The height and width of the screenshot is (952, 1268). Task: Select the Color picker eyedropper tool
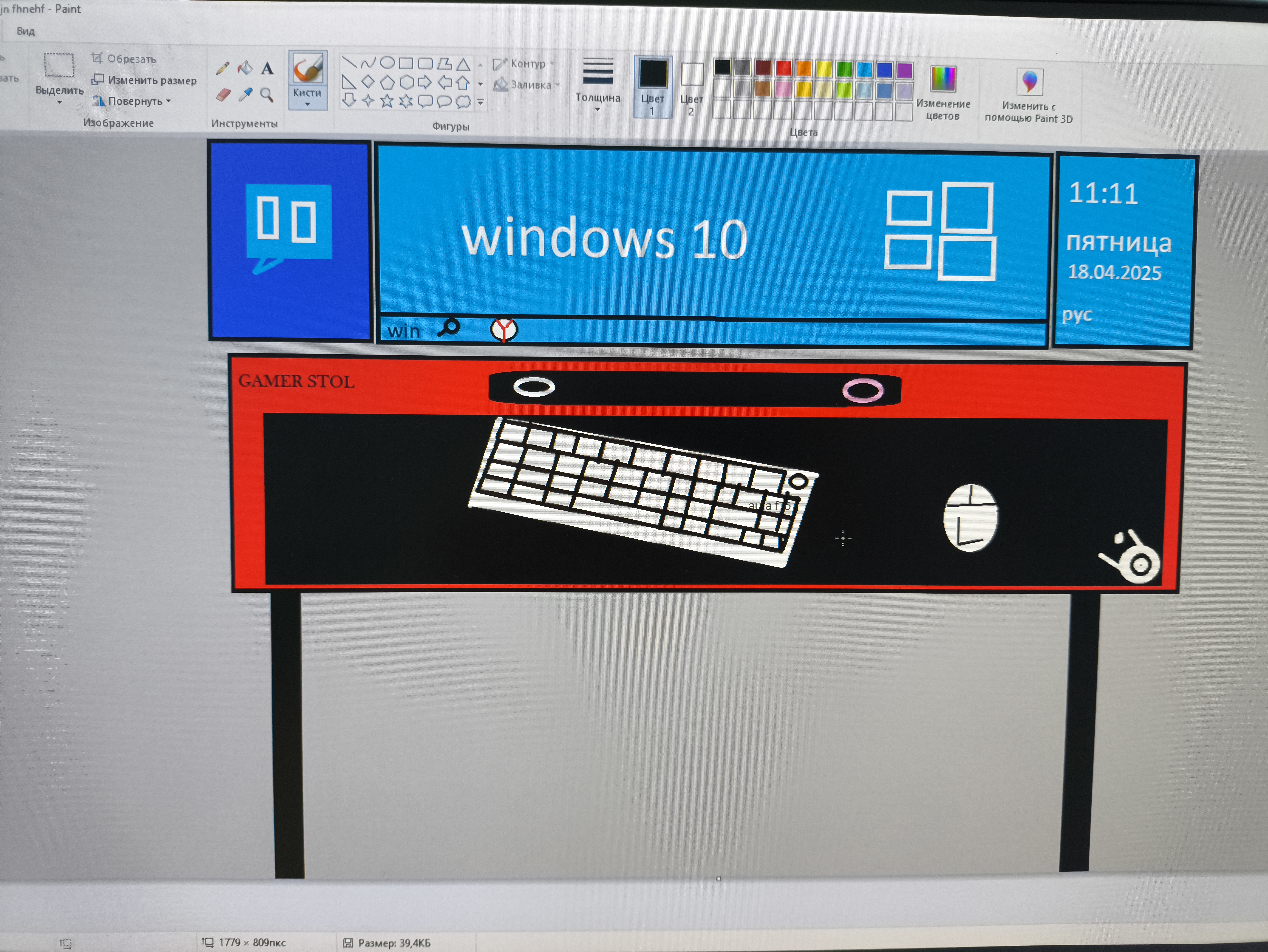(245, 95)
